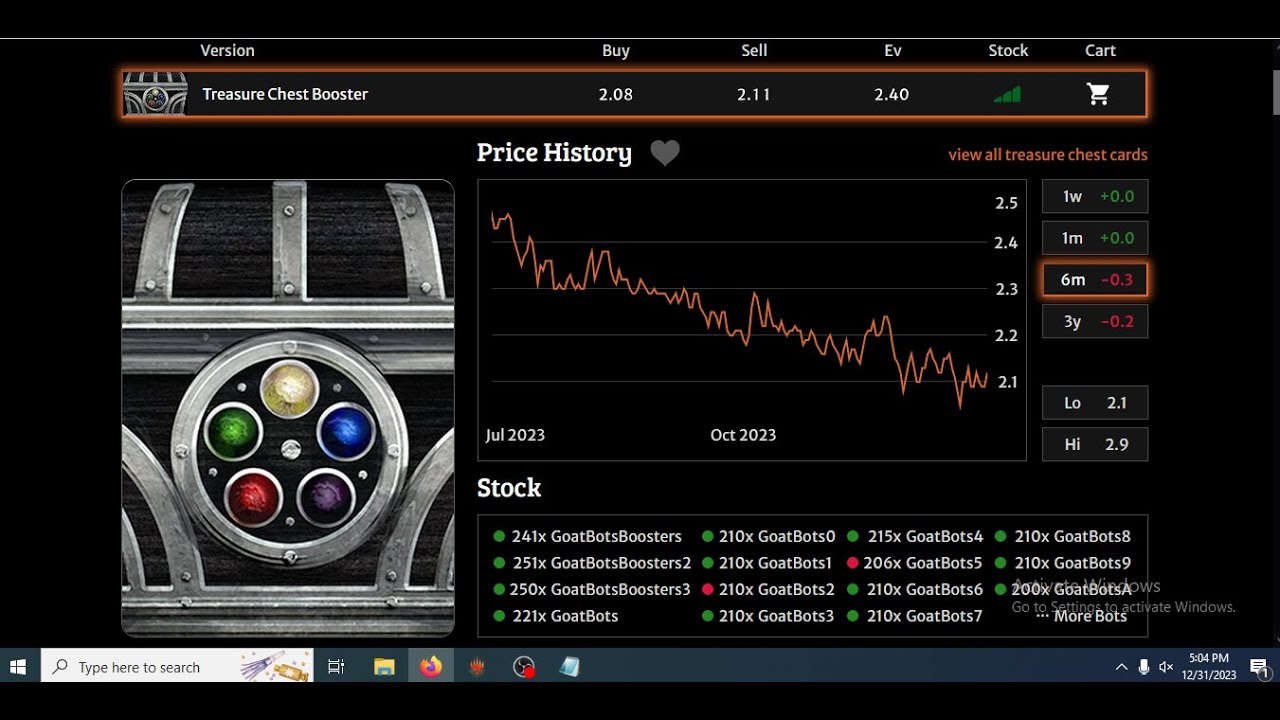The width and height of the screenshot is (1280, 720).
Task: Click the page vertical scrollbar thumb
Action: 1275,93
